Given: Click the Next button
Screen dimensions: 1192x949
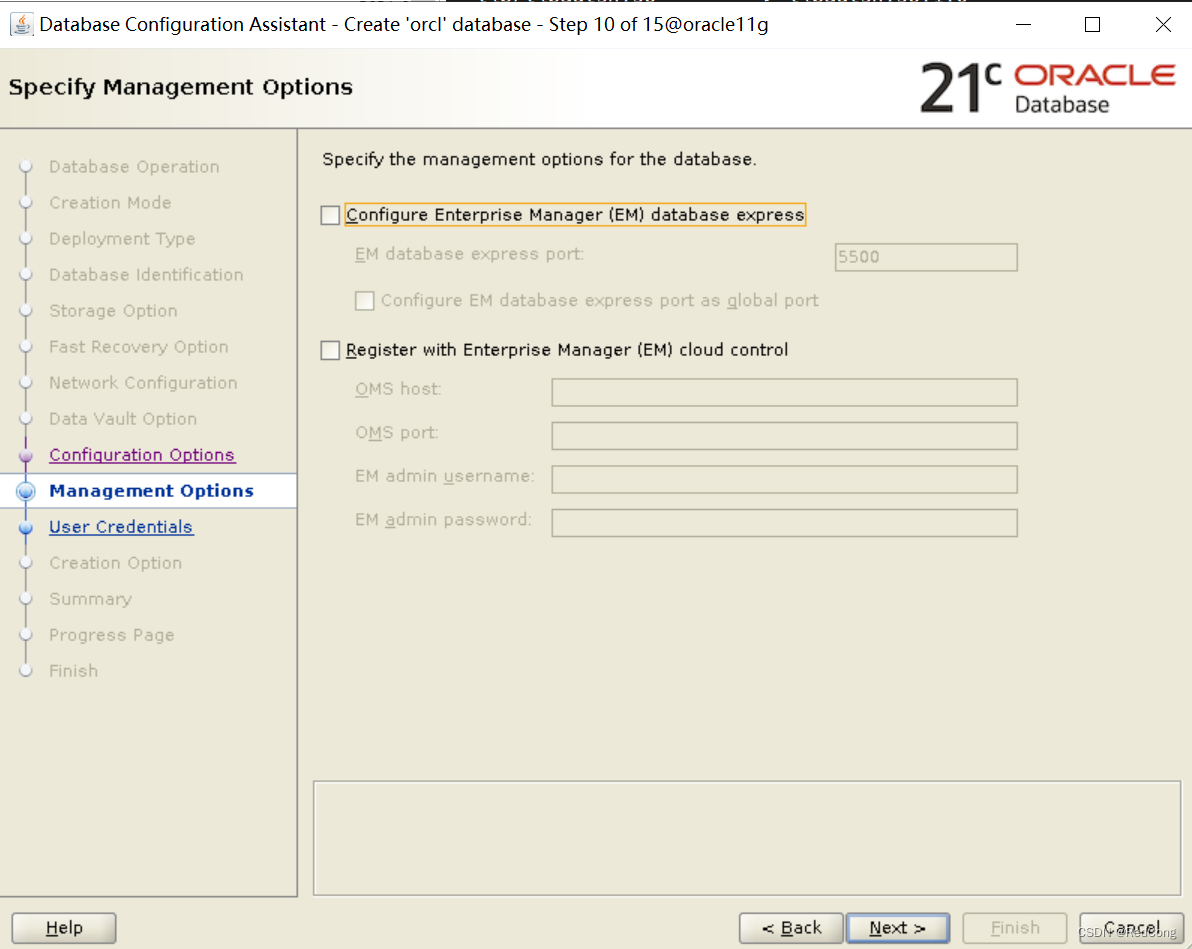Looking at the screenshot, I should [x=897, y=928].
